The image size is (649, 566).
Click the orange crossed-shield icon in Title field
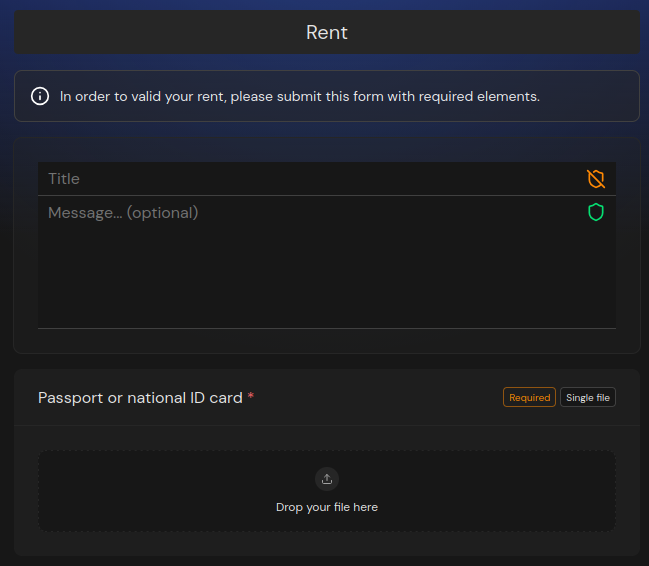(x=596, y=179)
